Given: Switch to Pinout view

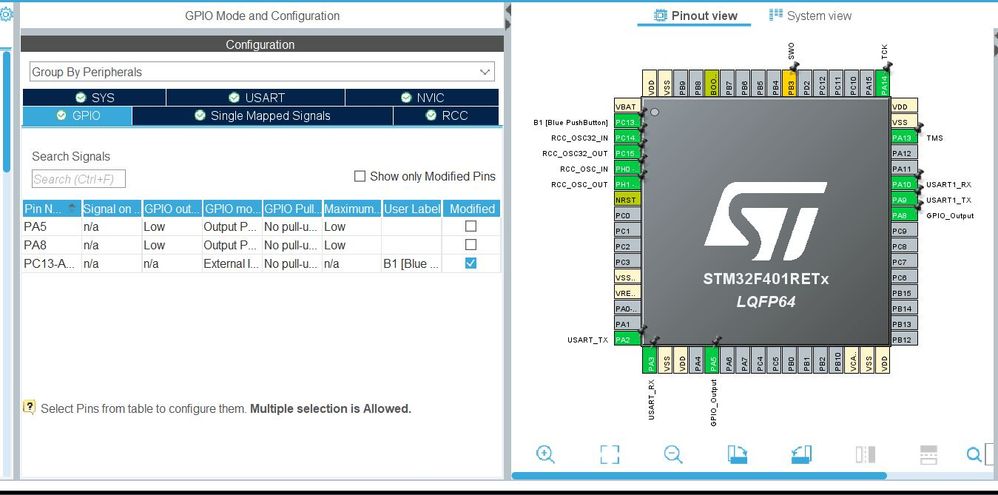Looking at the screenshot, I should click(x=696, y=16).
